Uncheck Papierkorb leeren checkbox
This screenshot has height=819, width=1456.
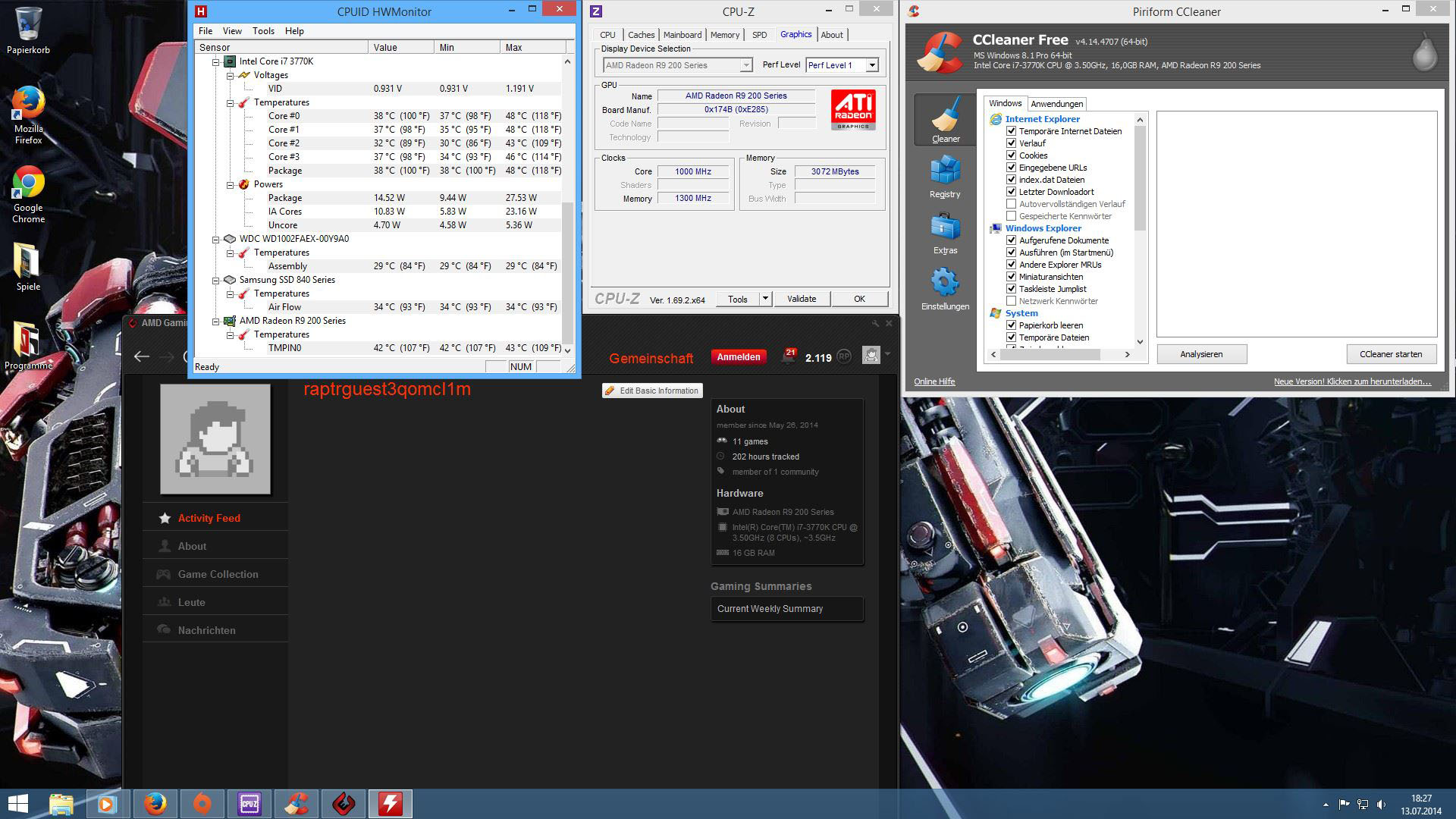[x=1011, y=325]
